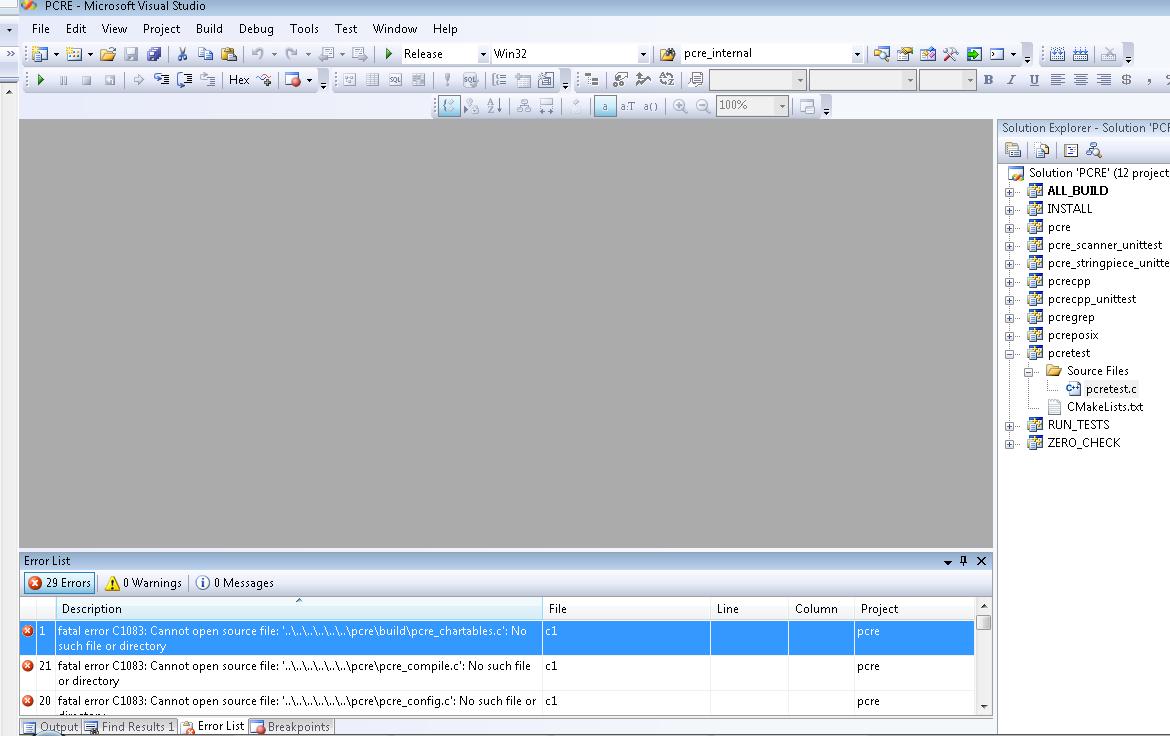Screen dimensions: 1170x736
Task: Sort errors by Description column header
Action: coord(299,609)
